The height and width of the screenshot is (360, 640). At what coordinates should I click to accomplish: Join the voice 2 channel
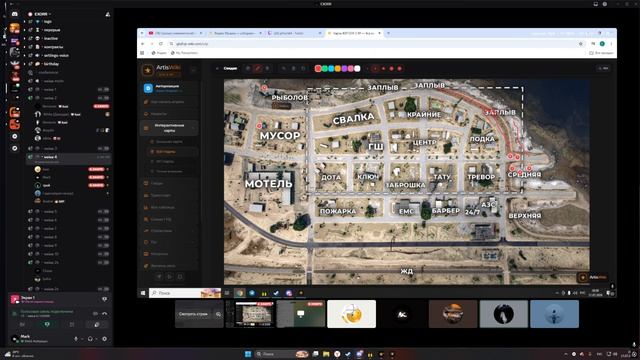tap(69, 98)
